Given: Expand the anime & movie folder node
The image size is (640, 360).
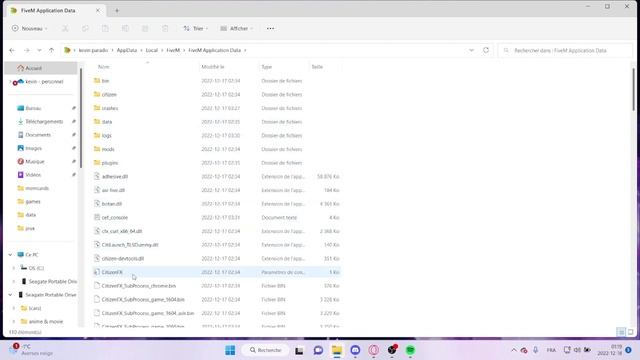Looking at the screenshot, I should (x=14, y=322).
